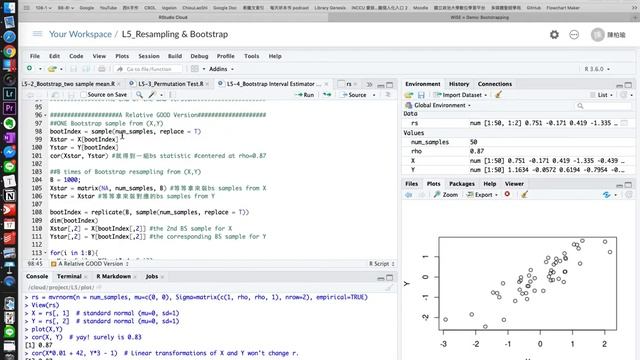The height and width of the screenshot is (360, 640).
Task: Click the broom icon to clear environment objects
Action: coord(498,95)
